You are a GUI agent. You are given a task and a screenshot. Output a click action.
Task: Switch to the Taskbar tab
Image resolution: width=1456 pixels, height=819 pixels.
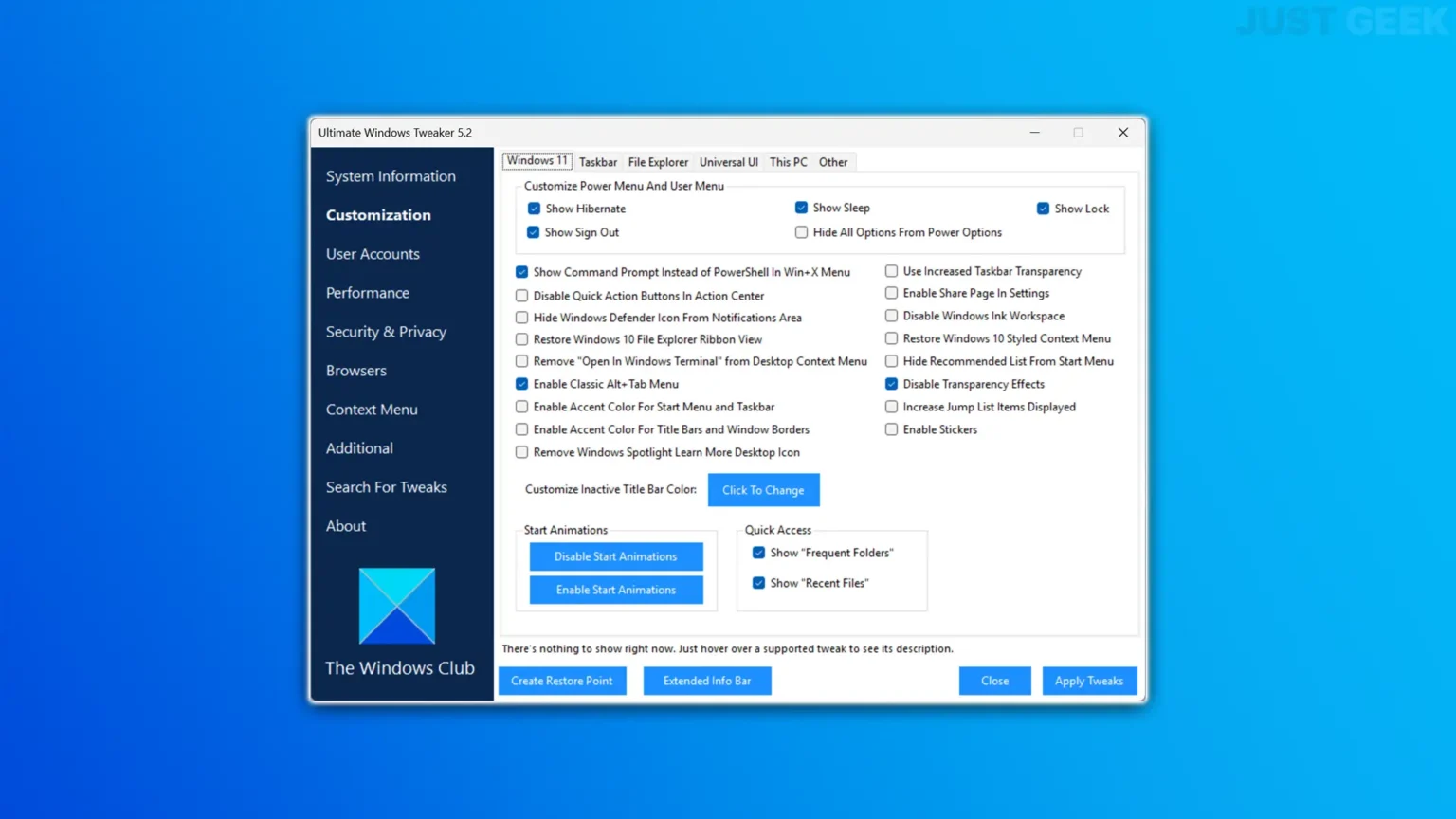598,162
